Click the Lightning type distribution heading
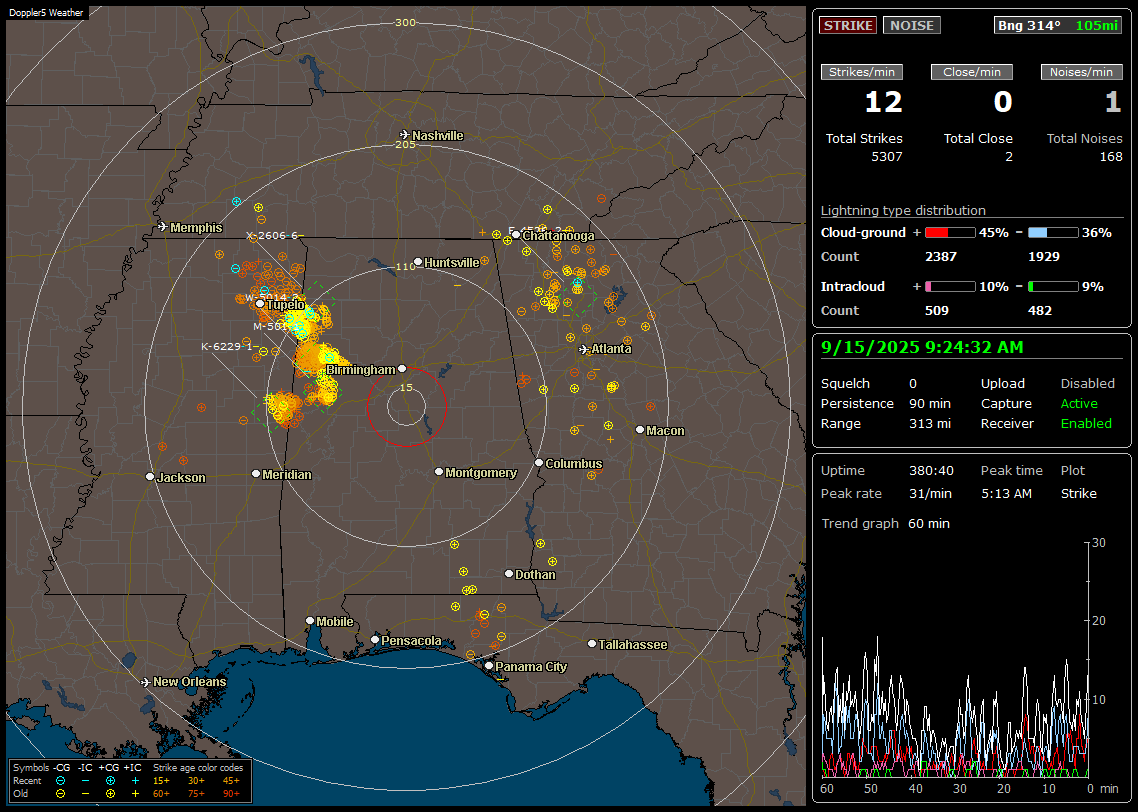 click(x=903, y=210)
